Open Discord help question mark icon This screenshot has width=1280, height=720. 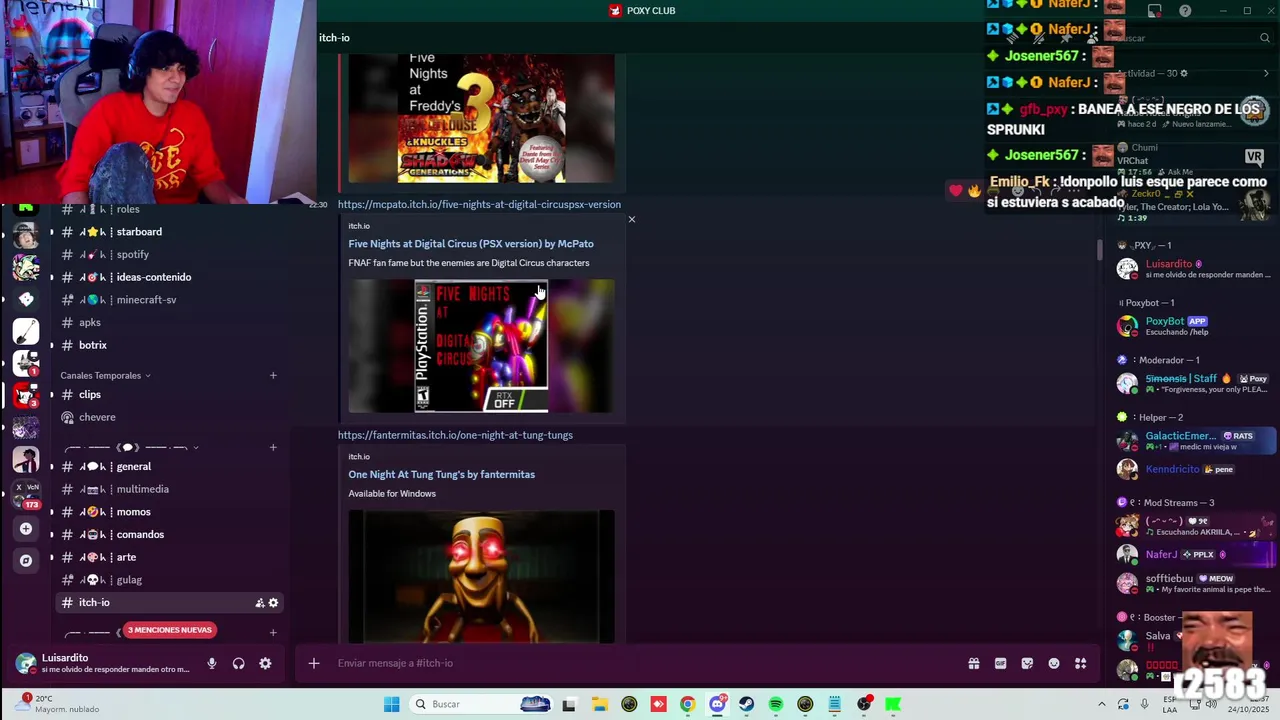click(x=1185, y=11)
